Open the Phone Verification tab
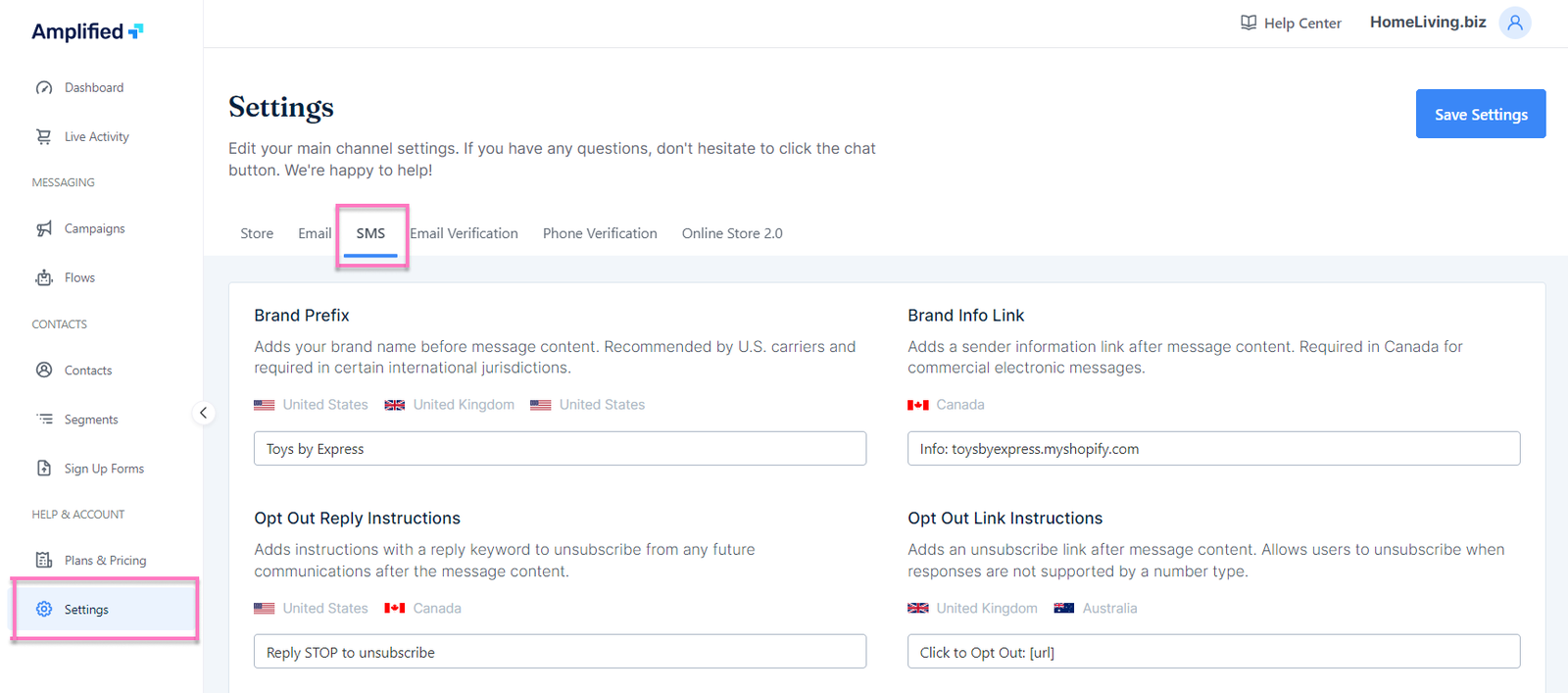1568x693 pixels. tap(600, 233)
